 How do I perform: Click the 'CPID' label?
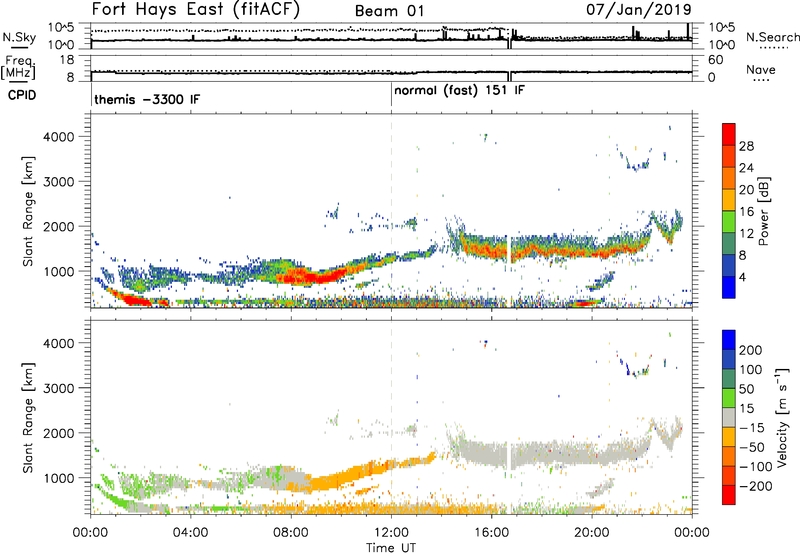click(x=22, y=95)
